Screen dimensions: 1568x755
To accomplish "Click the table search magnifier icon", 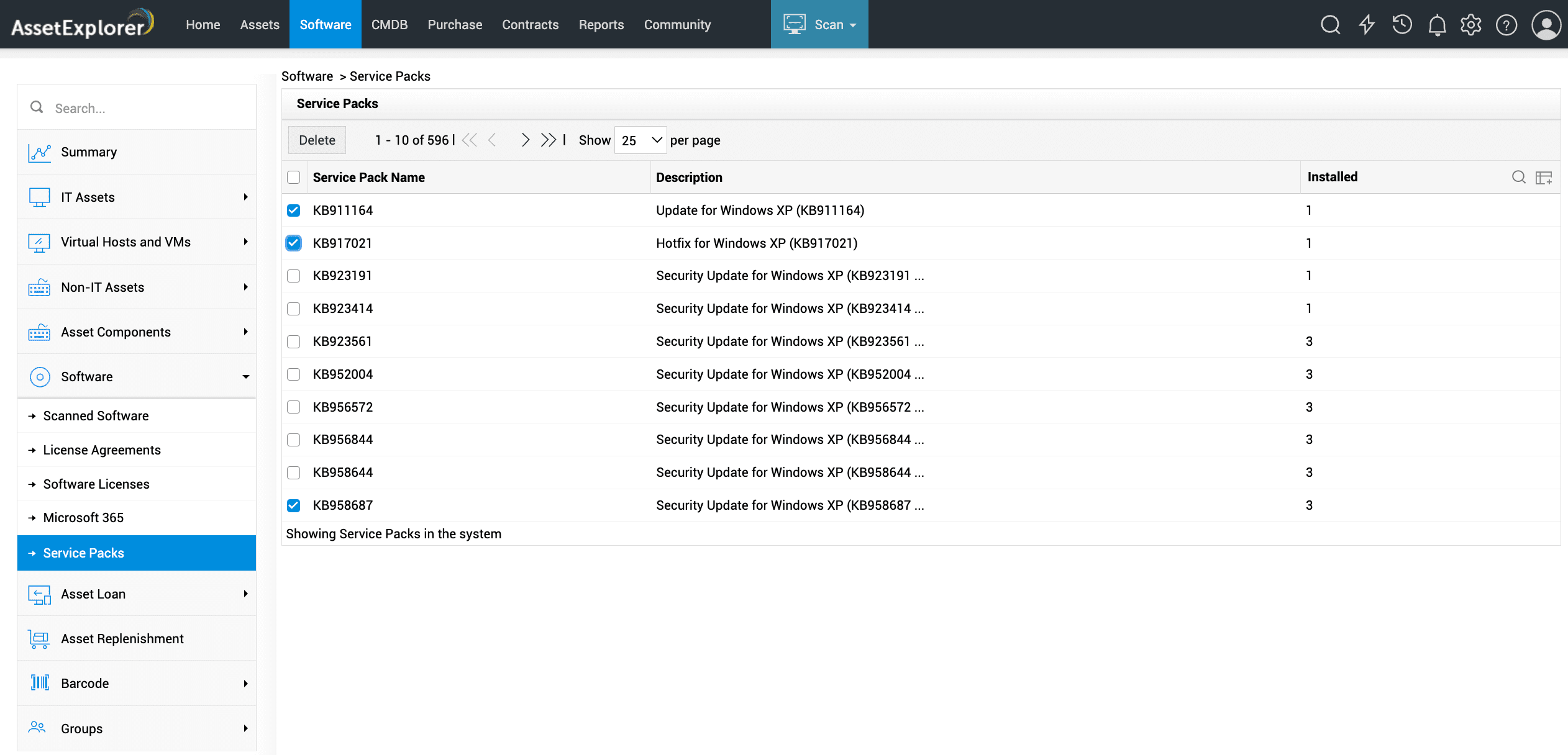I will click(1518, 177).
